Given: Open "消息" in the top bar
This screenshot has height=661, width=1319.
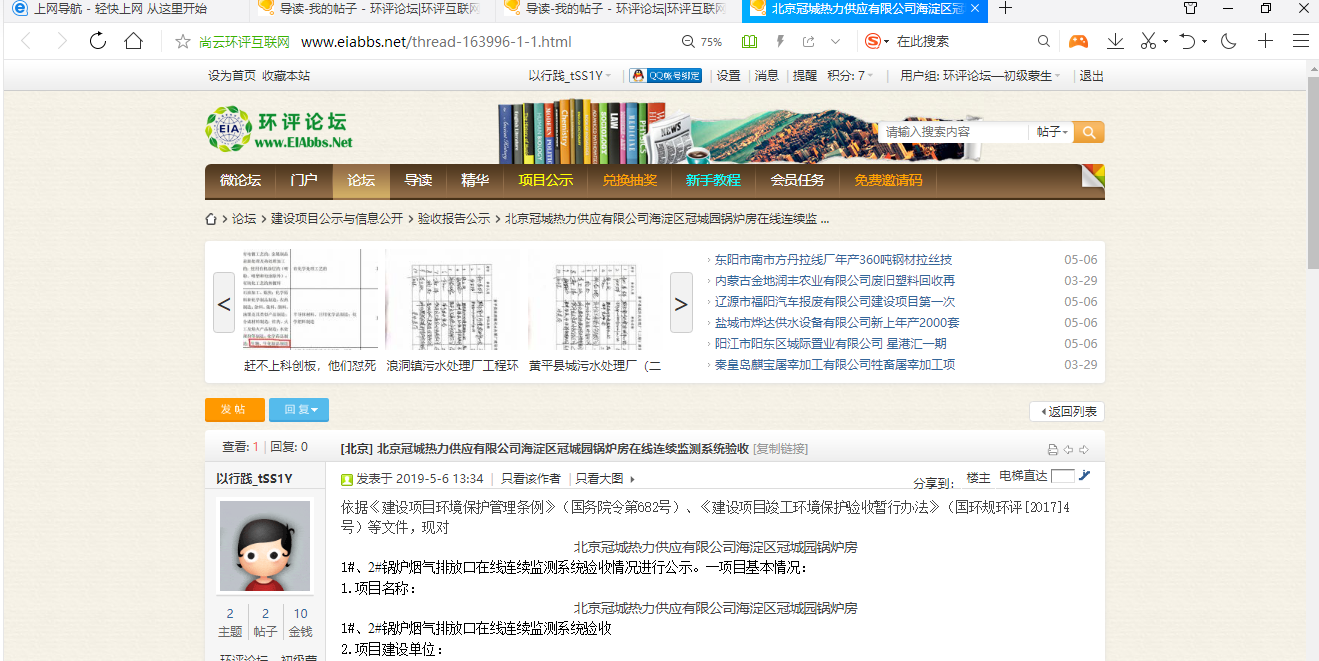Looking at the screenshot, I should pyautogui.click(x=767, y=76).
